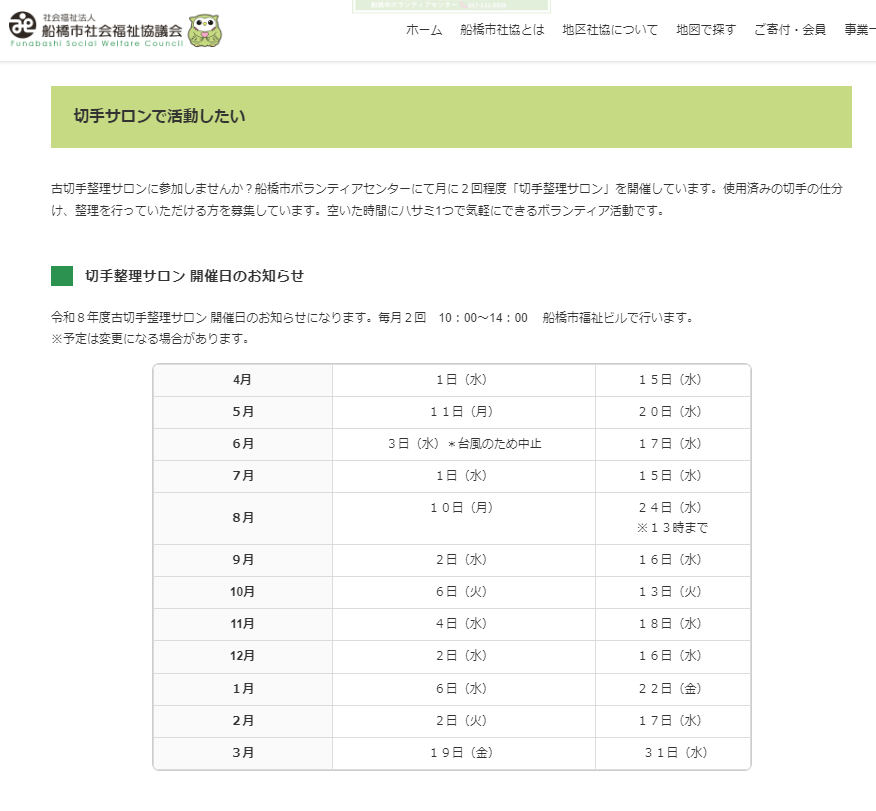Open the 地図で探す menu item
The width and height of the screenshot is (876, 811).
tap(706, 30)
